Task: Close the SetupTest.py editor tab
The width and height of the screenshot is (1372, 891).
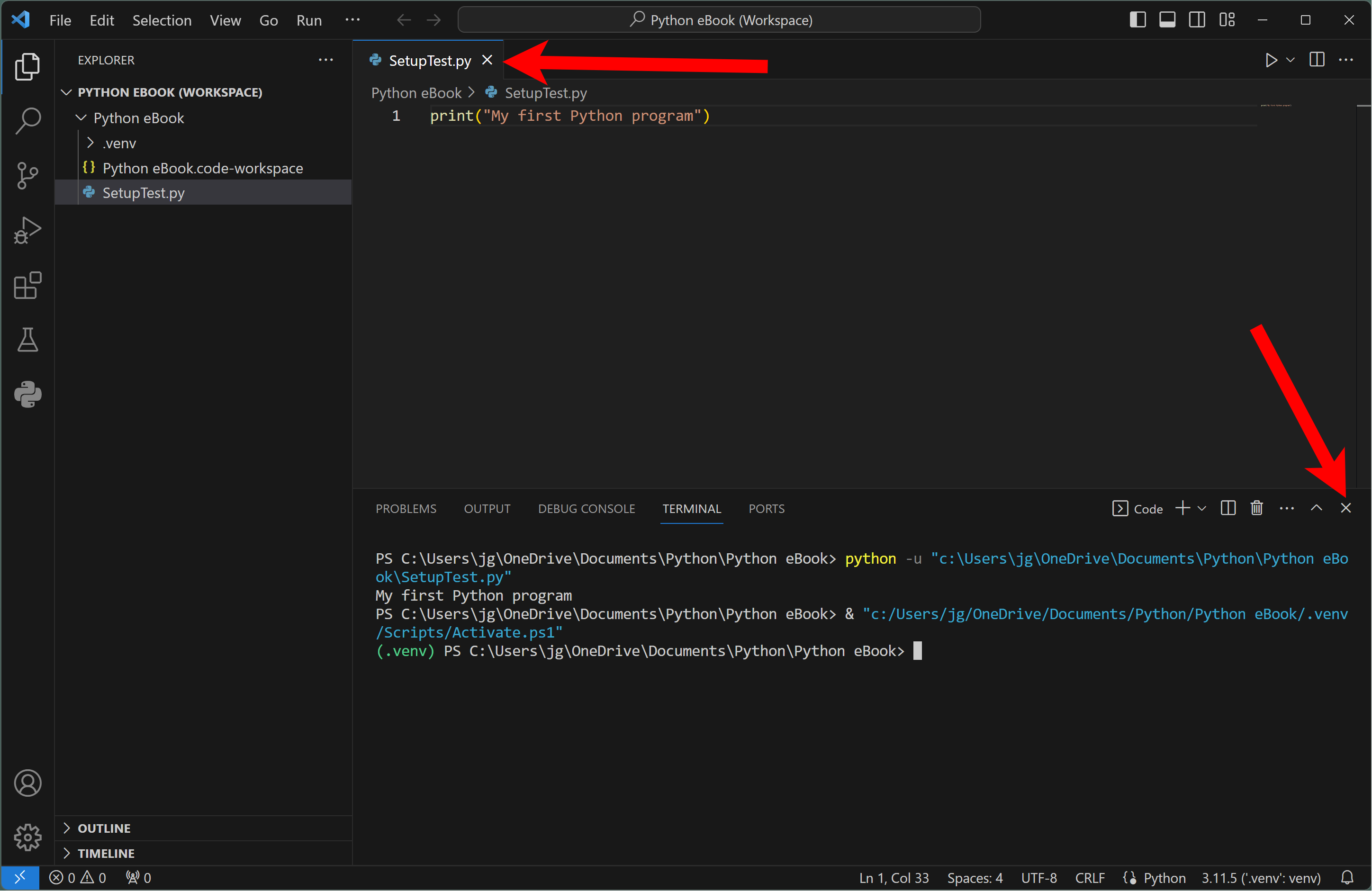Action: pyautogui.click(x=487, y=60)
